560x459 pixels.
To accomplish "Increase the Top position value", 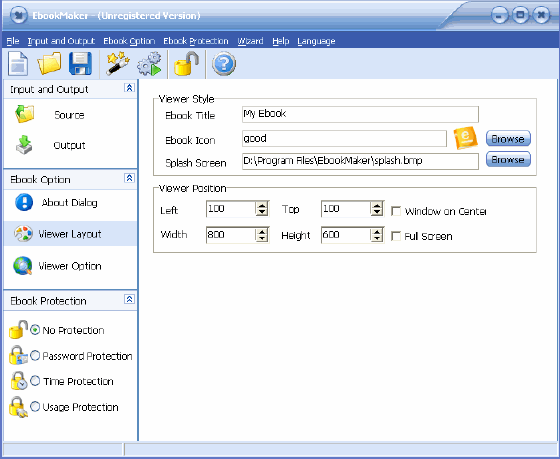I will (377, 205).
